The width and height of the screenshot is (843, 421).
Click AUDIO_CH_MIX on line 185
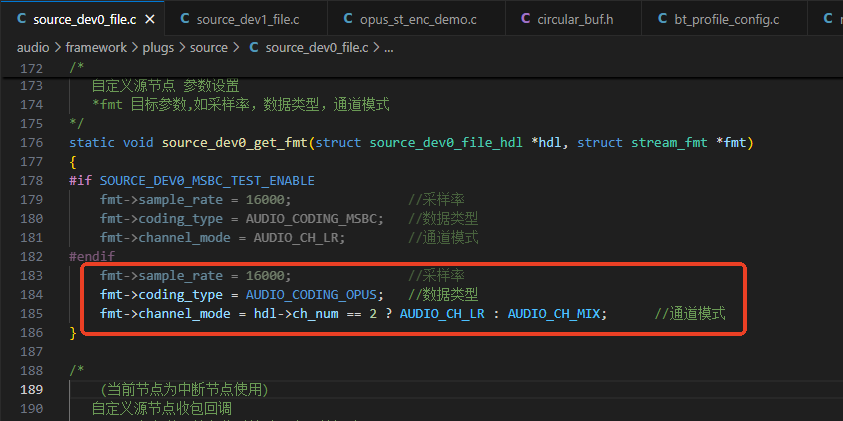[x=554, y=313]
